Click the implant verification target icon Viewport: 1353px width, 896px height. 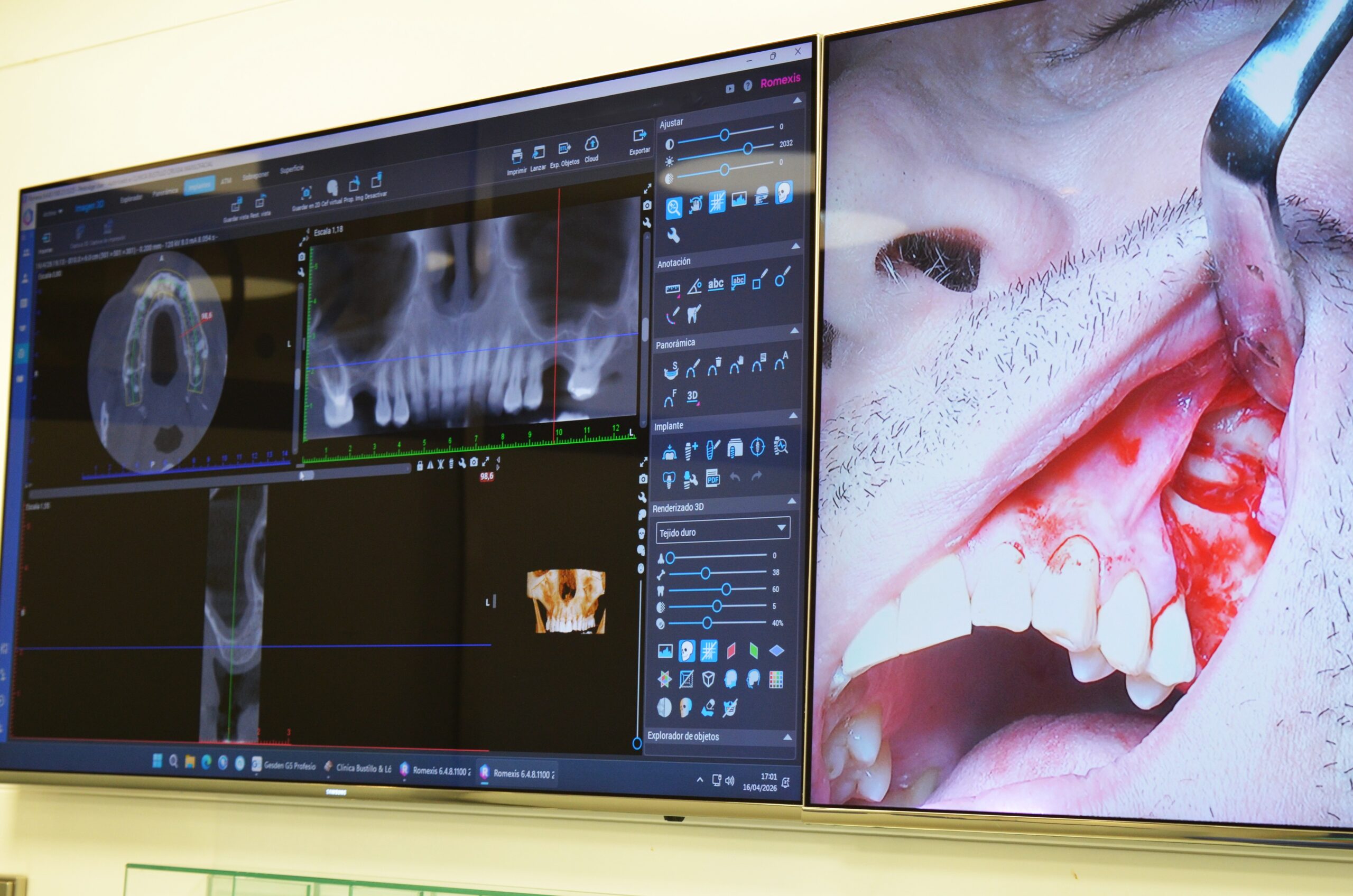pos(757,446)
